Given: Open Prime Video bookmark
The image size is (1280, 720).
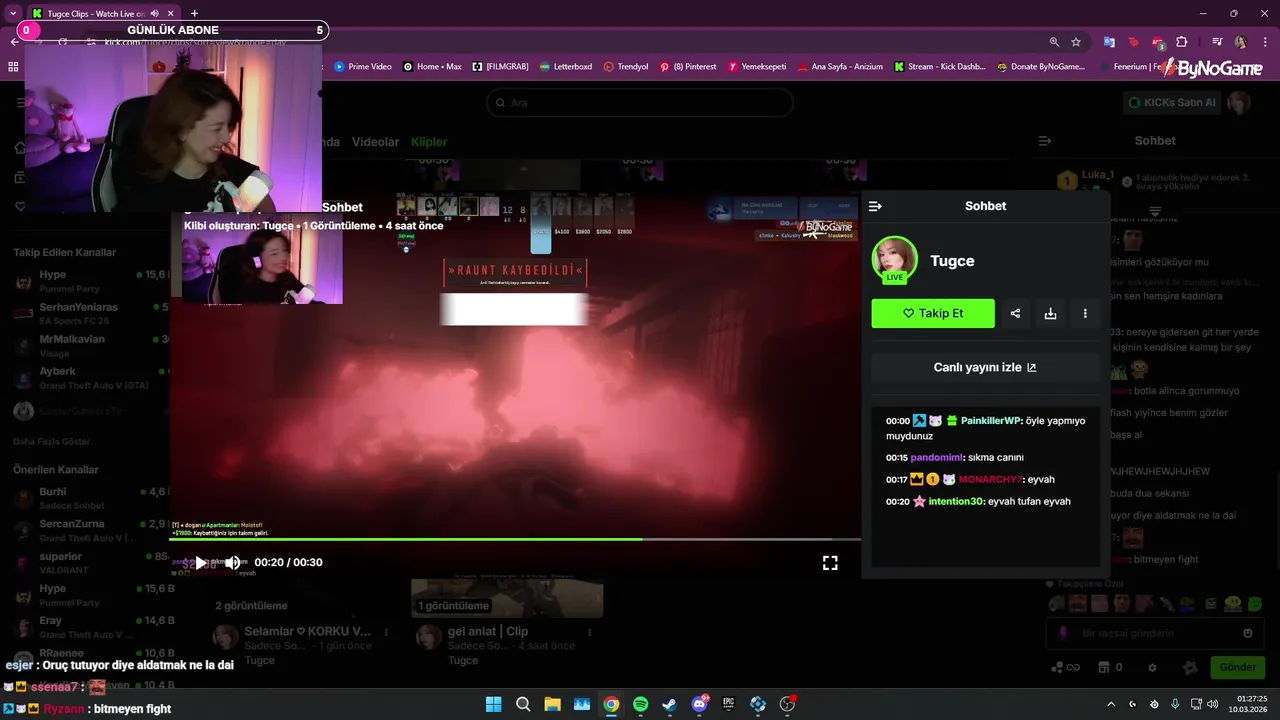Looking at the screenshot, I should click(x=362, y=67).
